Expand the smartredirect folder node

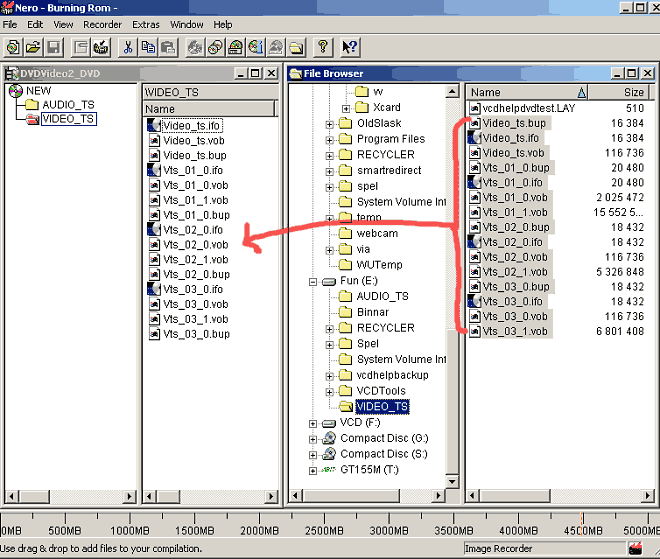[x=330, y=171]
